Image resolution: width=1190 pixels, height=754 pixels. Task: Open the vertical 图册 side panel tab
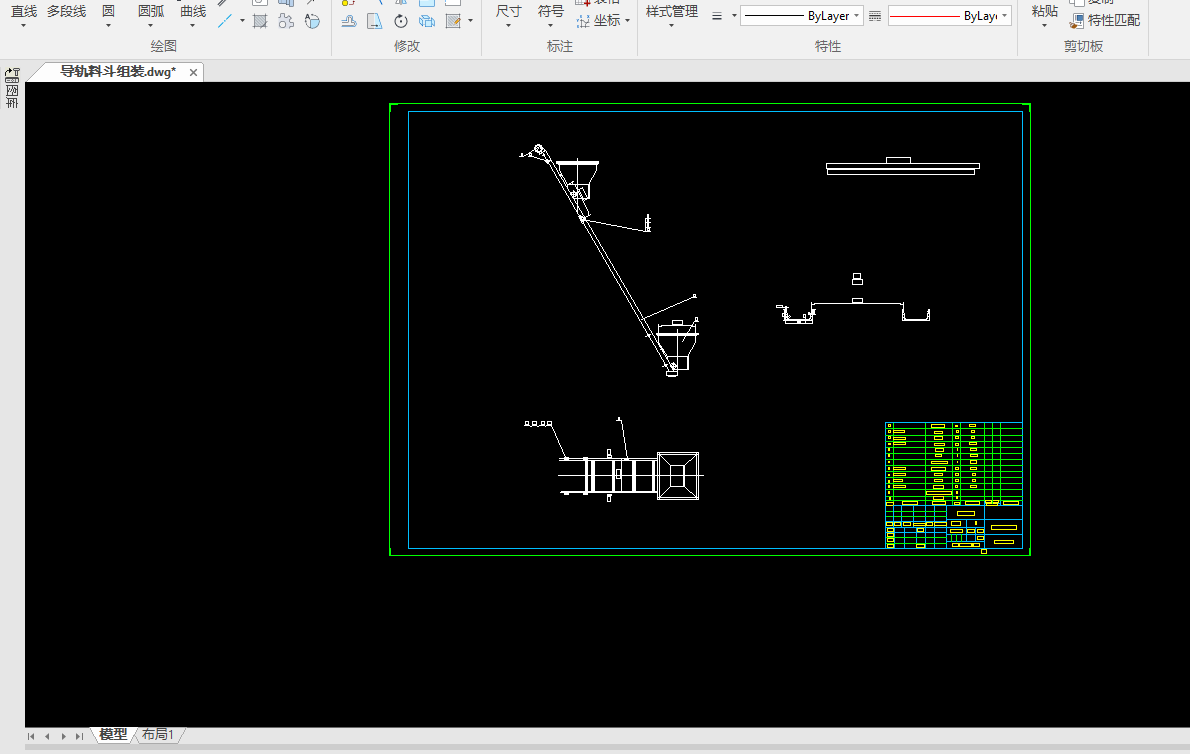pyautogui.click(x=12, y=97)
